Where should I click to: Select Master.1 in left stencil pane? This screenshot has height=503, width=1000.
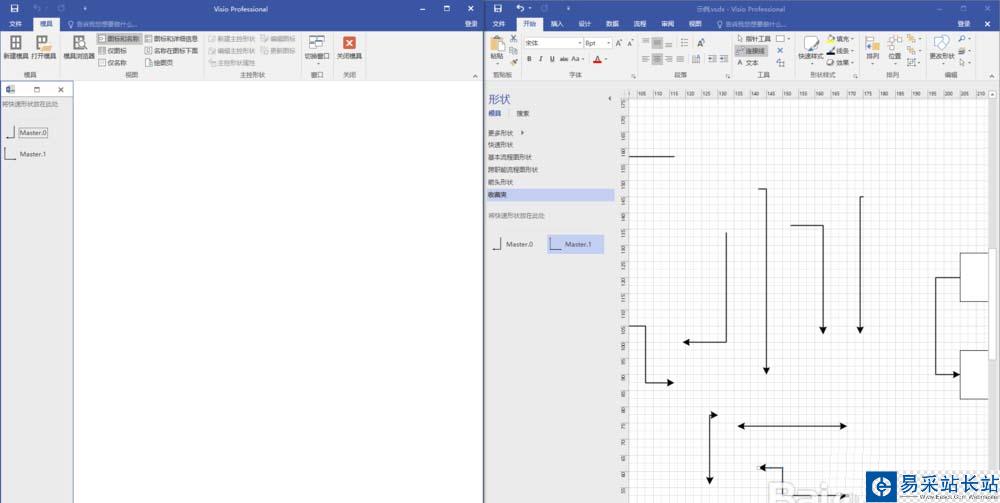click(26, 154)
